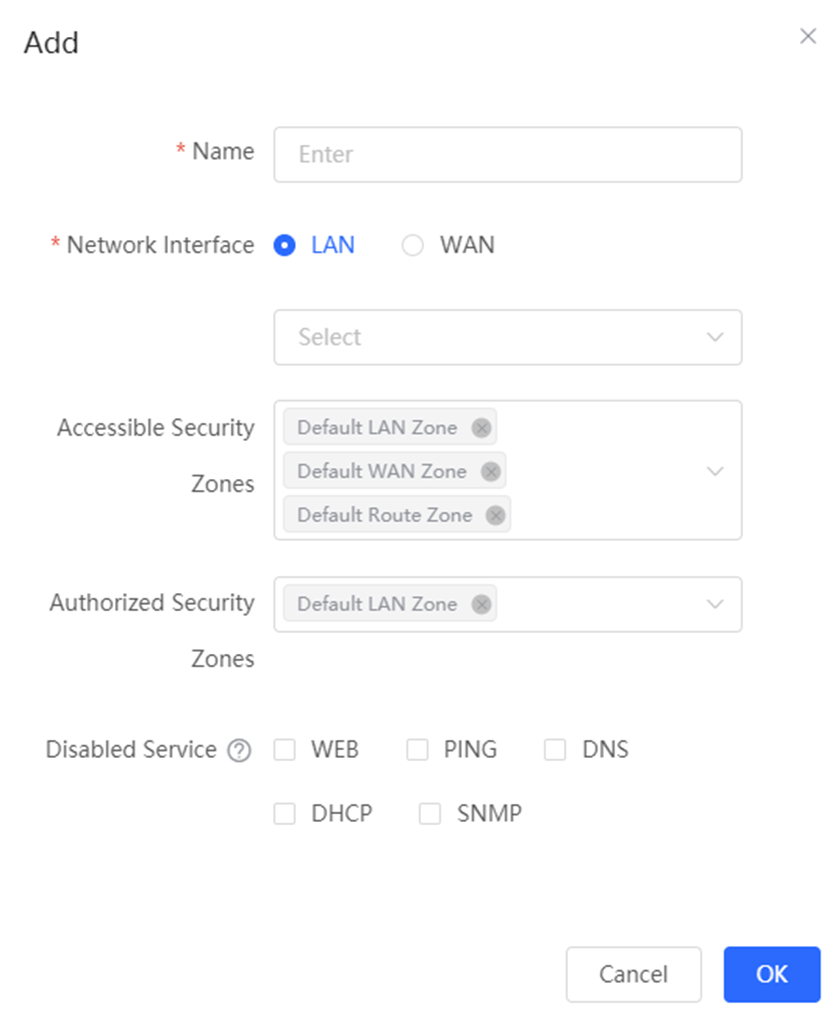Check the DHCP service checkbox
This screenshot has width=838, height=1023.
(x=285, y=814)
